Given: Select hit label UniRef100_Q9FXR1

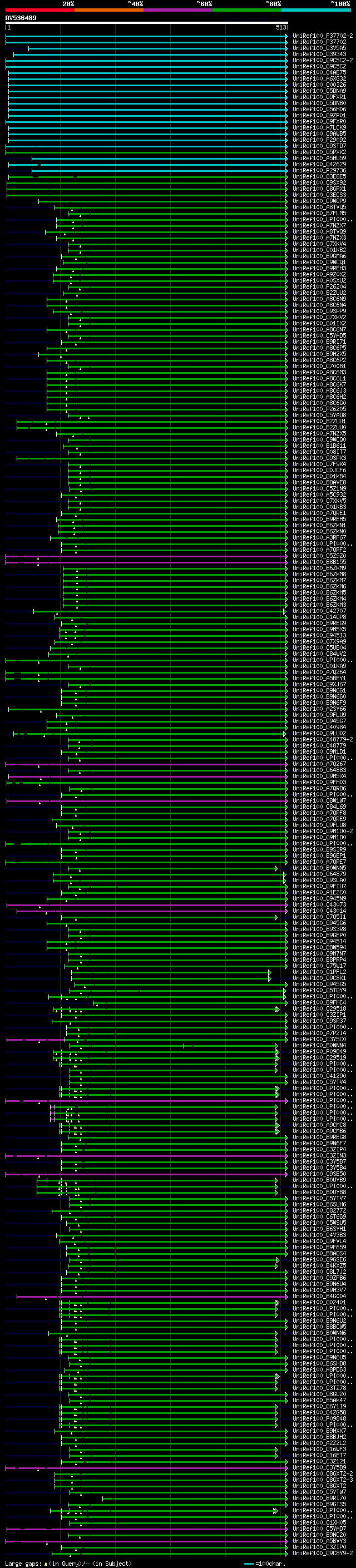Looking at the screenshot, I should click(319, 97).
